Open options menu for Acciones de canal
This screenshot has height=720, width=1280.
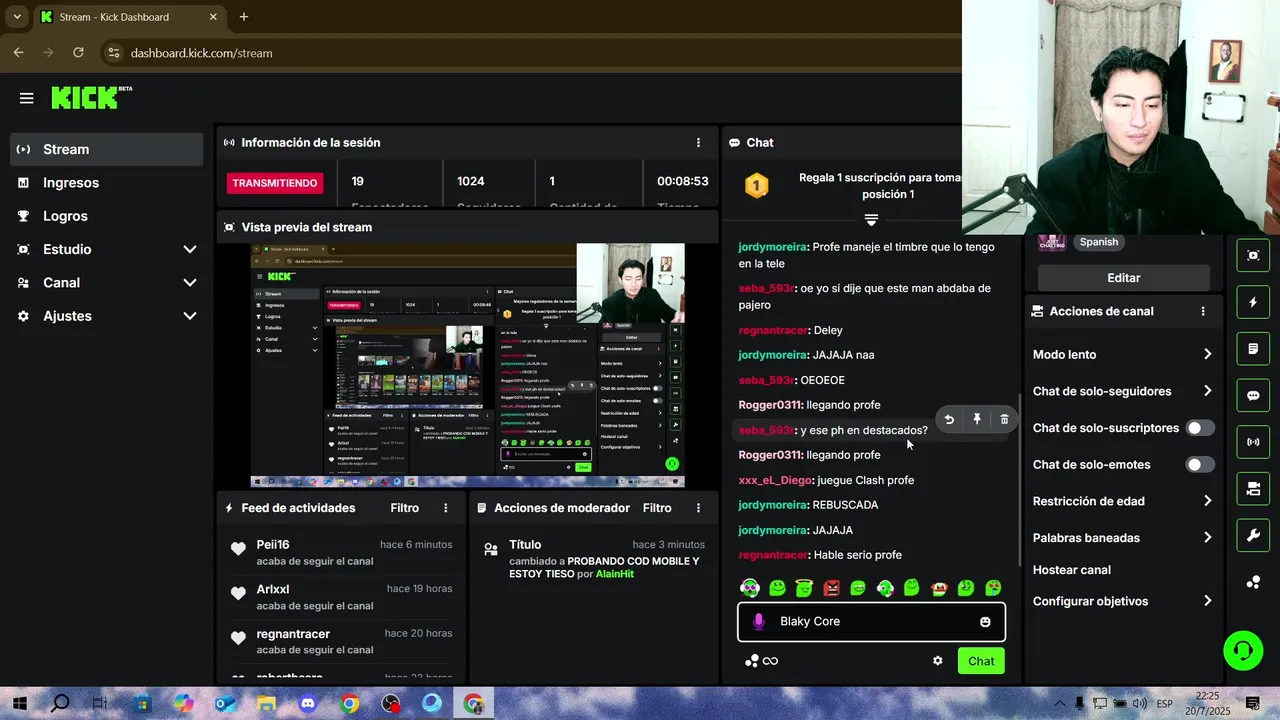click(x=1203, y=311)
